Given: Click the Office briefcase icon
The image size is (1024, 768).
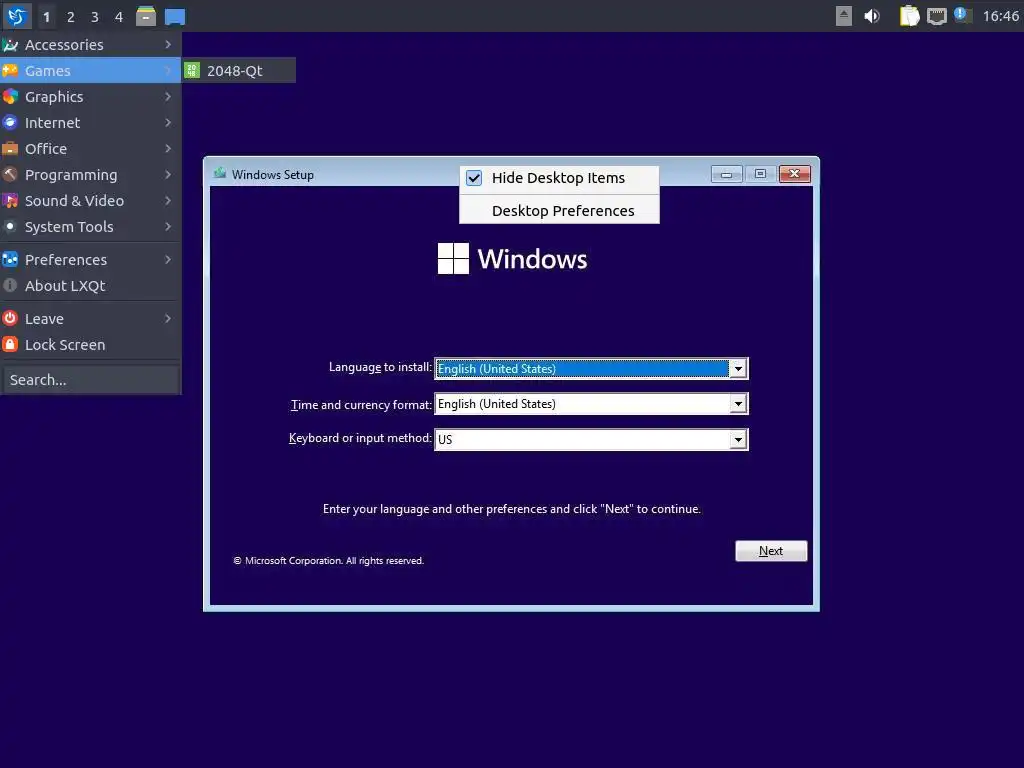Looking at the screenshot, I should pos(10,149).
